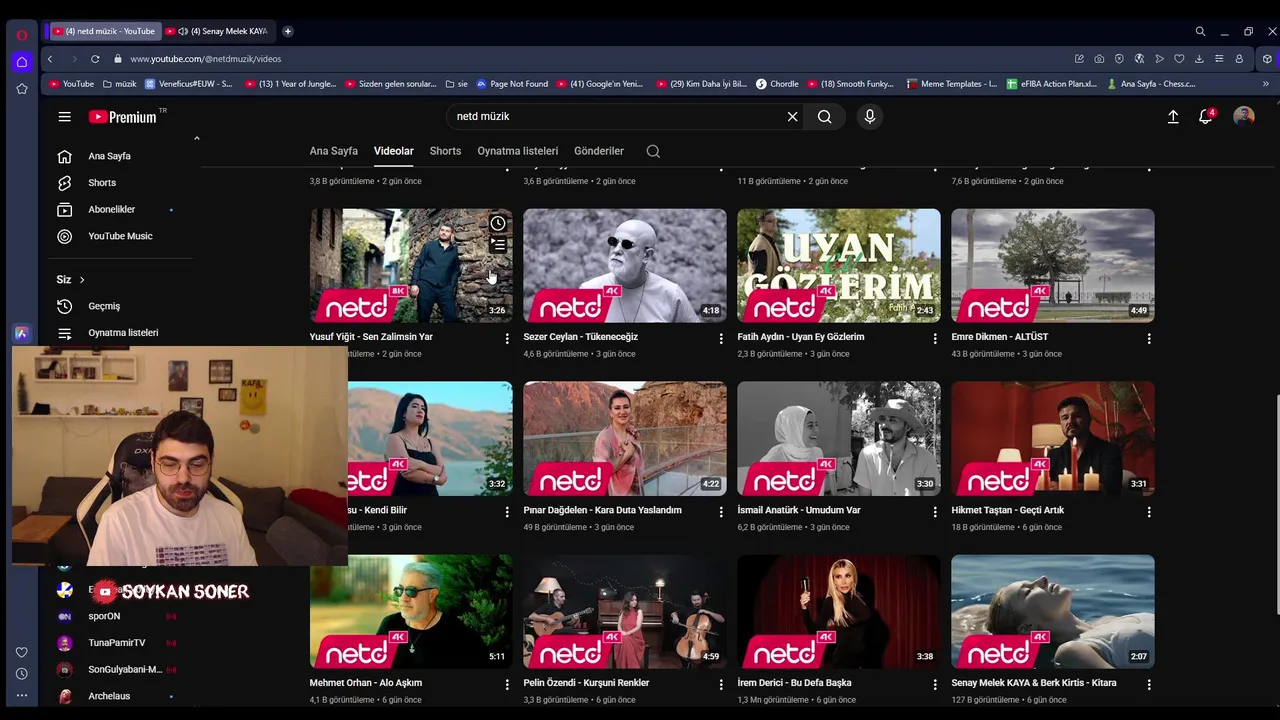Open the Sezer Ceylan - Tükeneceğiz video title

[x=580, y=337]
